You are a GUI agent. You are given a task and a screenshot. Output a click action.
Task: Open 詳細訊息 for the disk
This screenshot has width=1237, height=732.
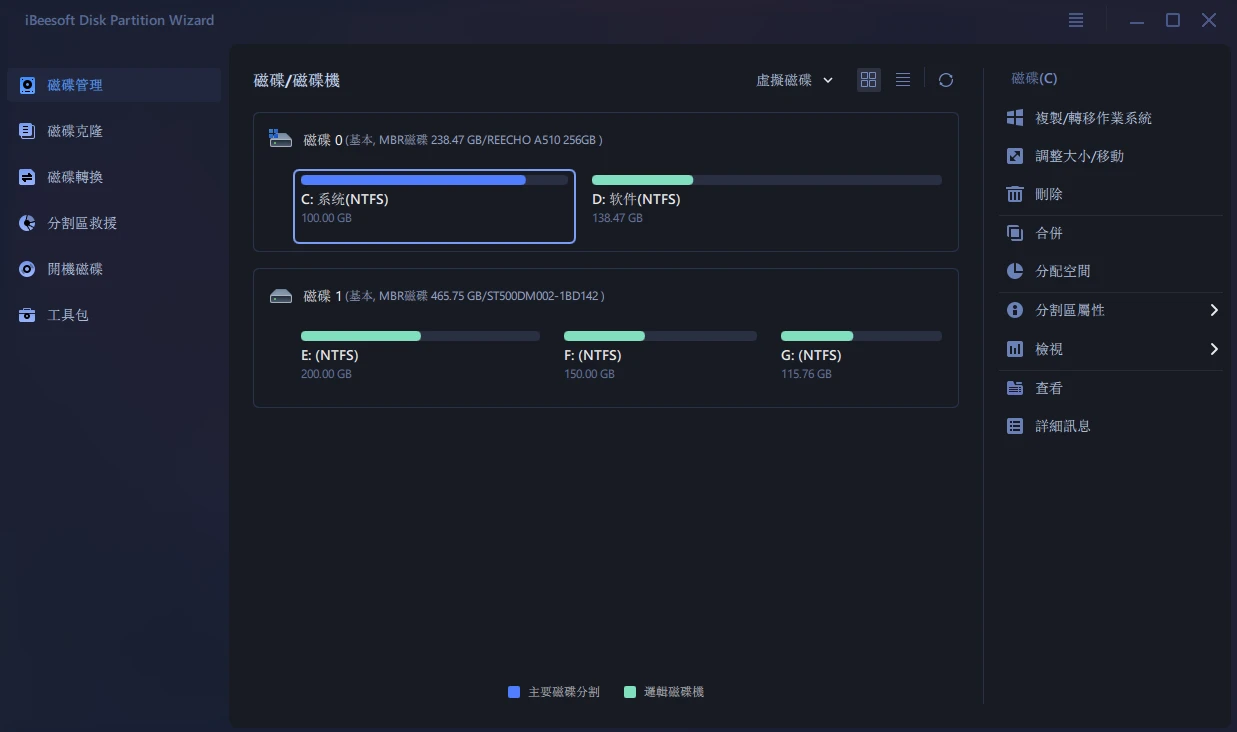[x=1063, y=426]
